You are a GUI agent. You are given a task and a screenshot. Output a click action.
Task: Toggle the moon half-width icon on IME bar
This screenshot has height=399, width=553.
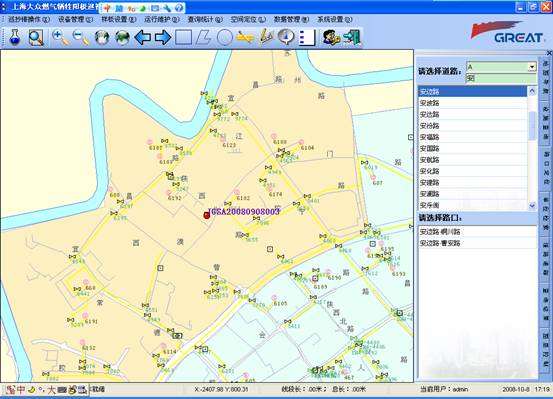(32, 390)
